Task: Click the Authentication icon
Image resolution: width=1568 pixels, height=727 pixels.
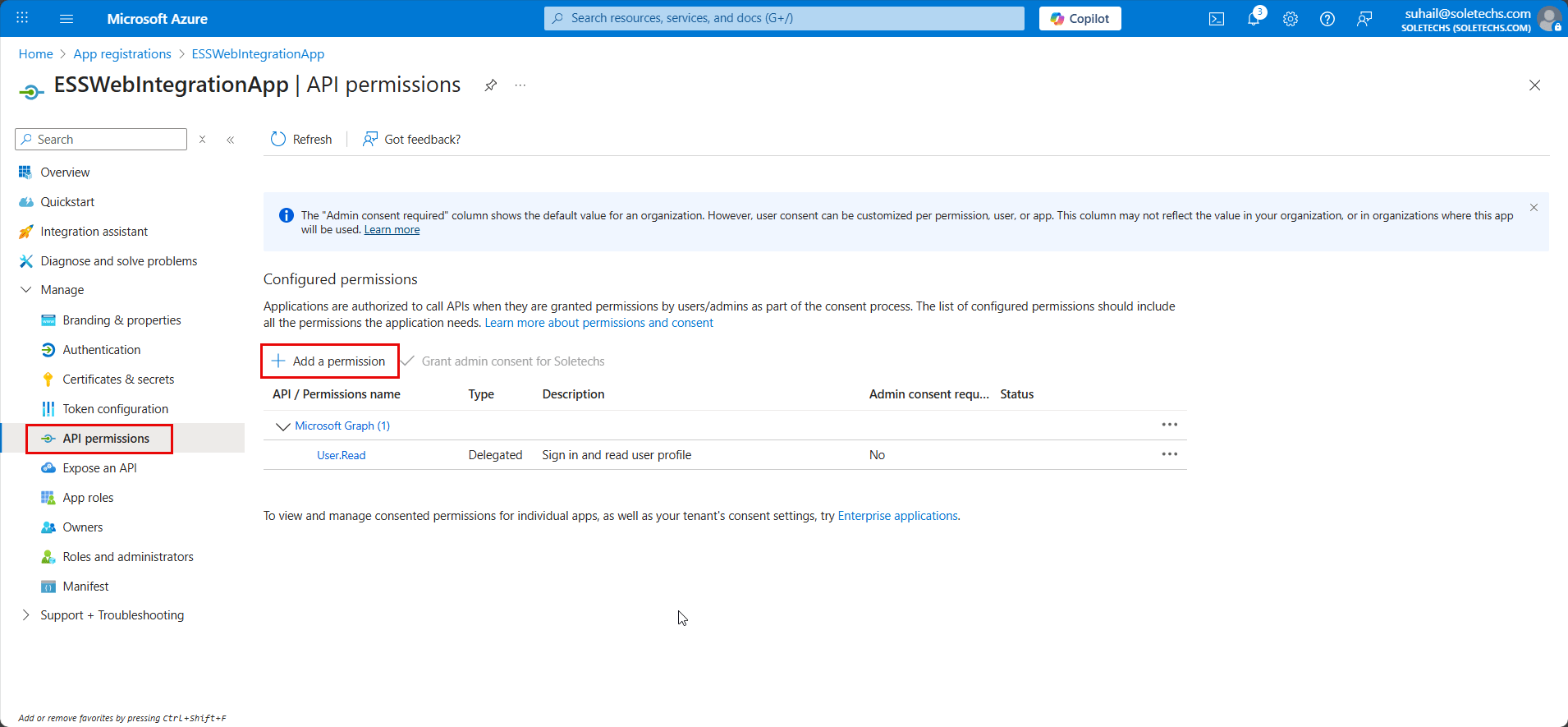Action: pyautogui.click(x=48, y=350)
